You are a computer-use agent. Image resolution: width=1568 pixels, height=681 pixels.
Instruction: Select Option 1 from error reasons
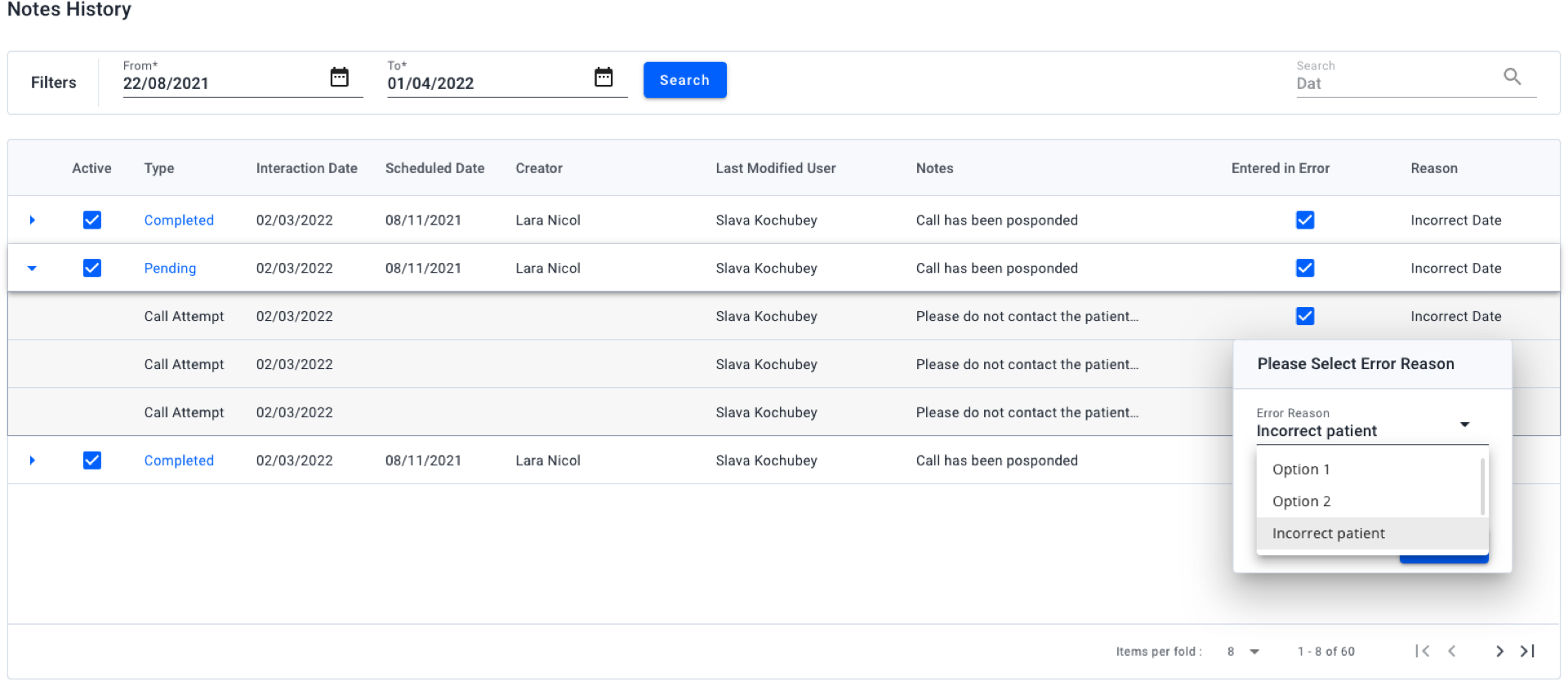(1301, 470)
